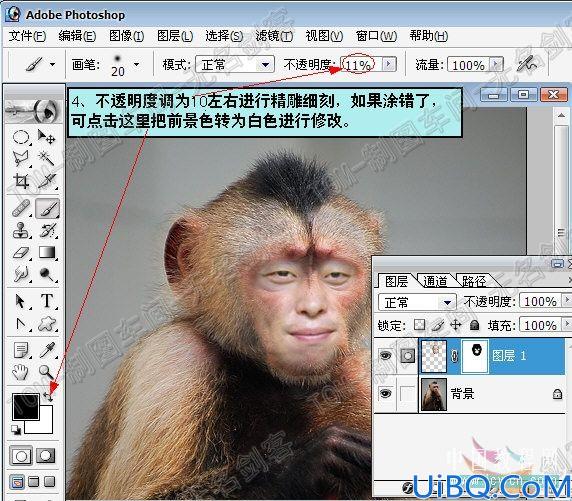Choose Standard Screen Mode

(x=17, y=482)
